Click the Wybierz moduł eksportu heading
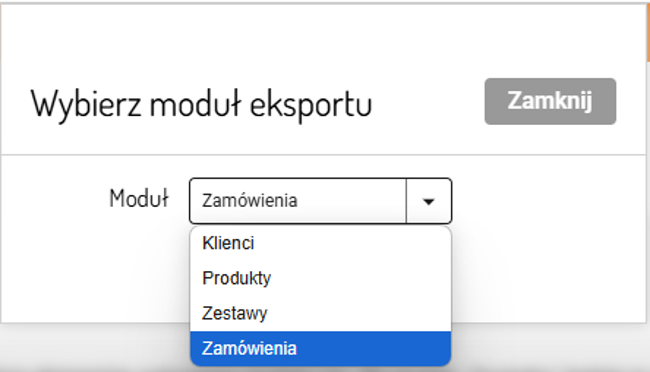The width and height of the screenshot is (650, 372). tap(201, 105)
